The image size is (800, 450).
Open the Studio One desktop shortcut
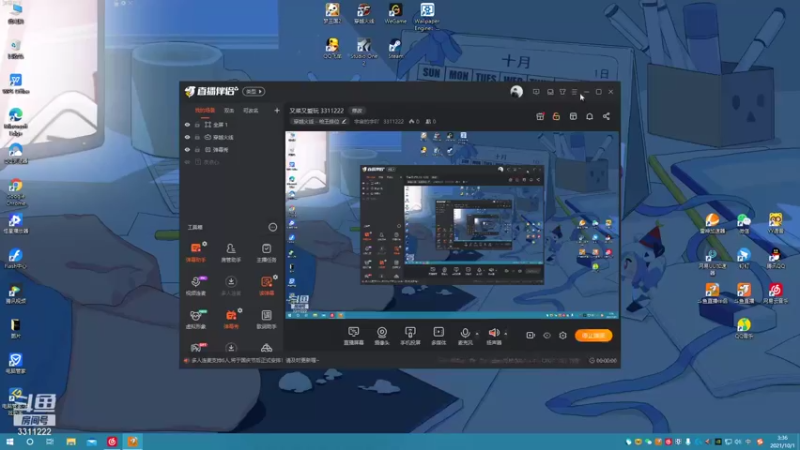[363, 52]
